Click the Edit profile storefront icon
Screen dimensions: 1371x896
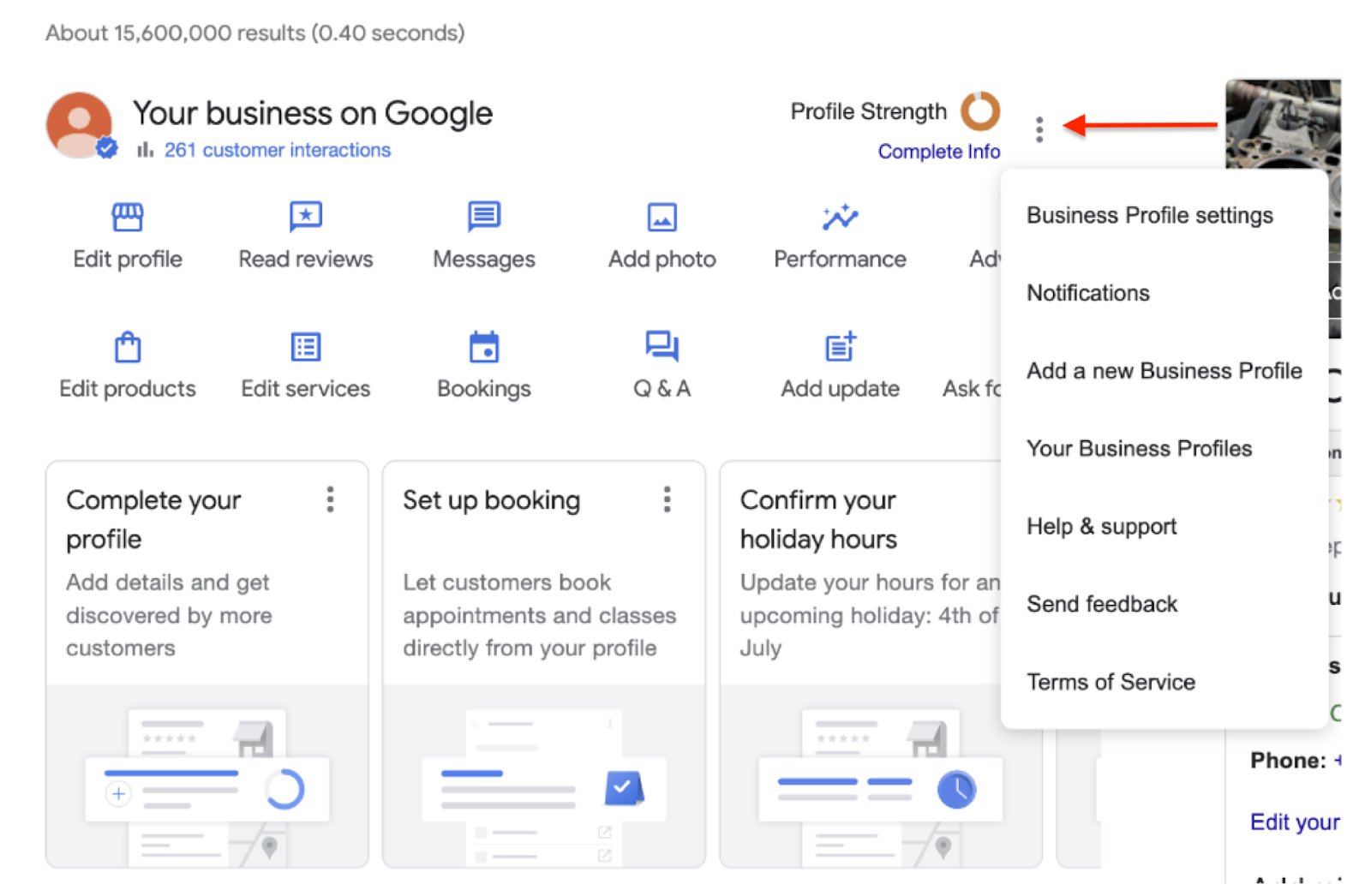tap(128, 217)
